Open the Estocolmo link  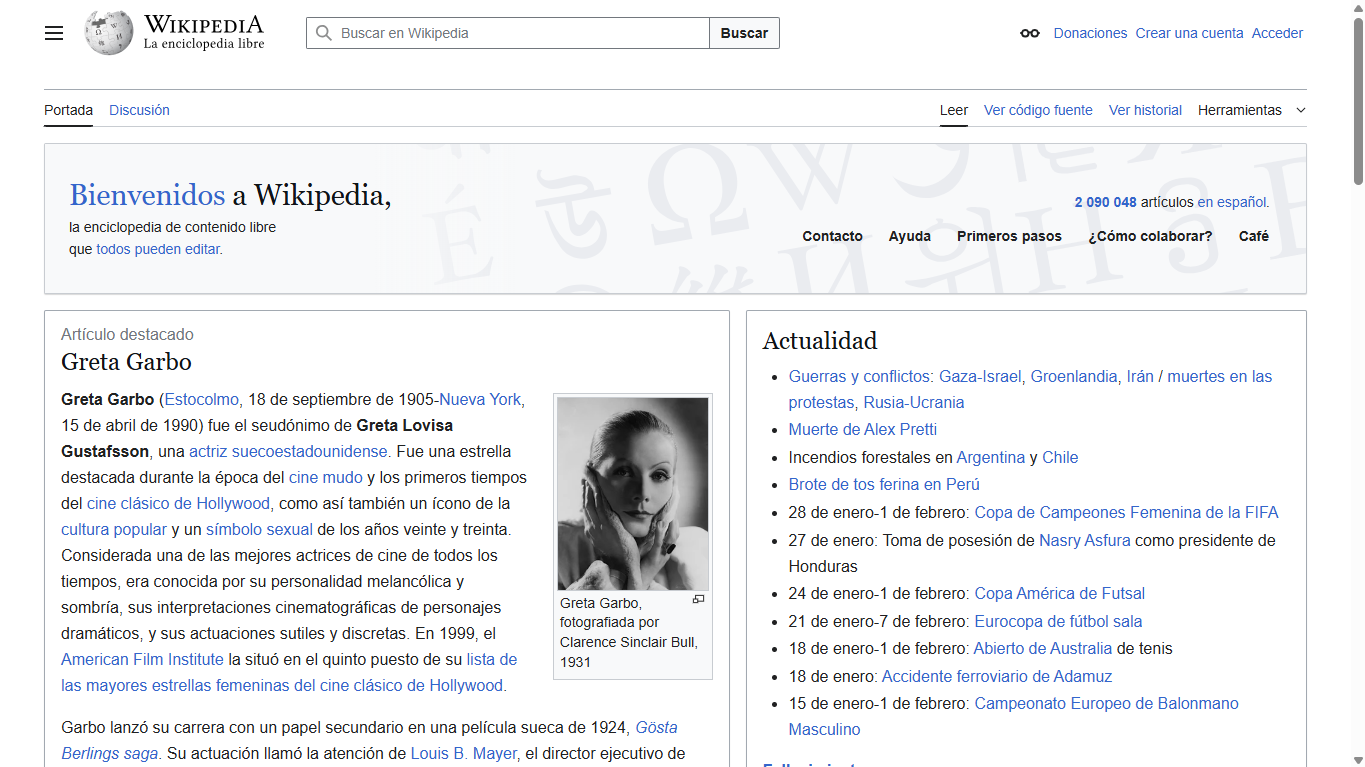click(202, 399)
